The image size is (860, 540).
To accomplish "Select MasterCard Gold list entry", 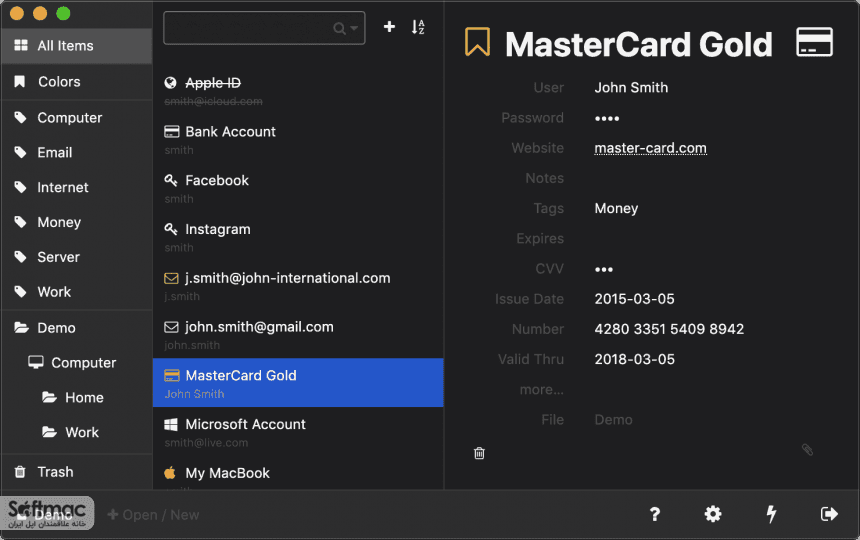I will pos(298,383).
